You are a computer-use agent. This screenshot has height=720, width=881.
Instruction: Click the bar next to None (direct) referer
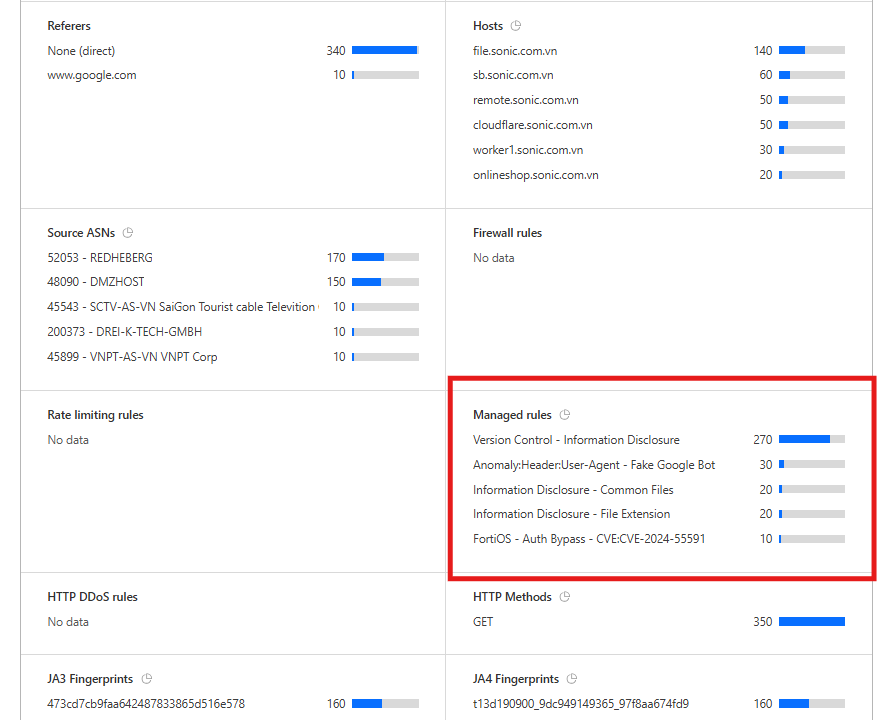click(385, 50)
